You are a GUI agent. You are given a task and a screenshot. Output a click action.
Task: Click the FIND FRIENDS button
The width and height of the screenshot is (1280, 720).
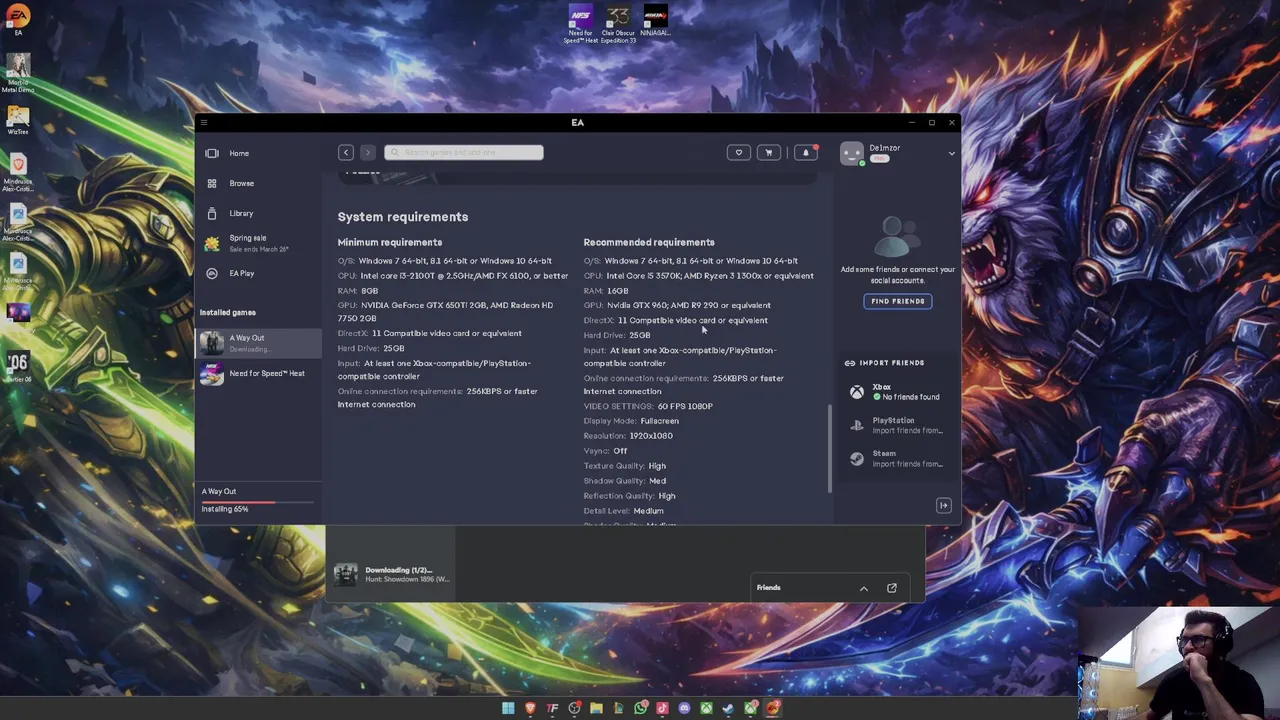898,301
